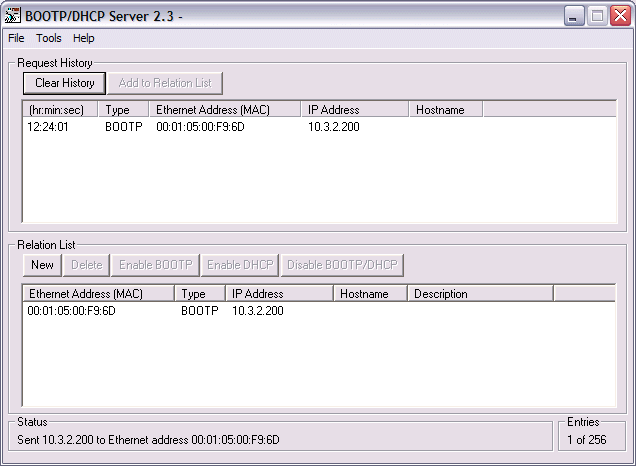Click Relation List Ethernet Address (MAC) header
The width and height of the screenshot is (636, 466).
[99, 294]
